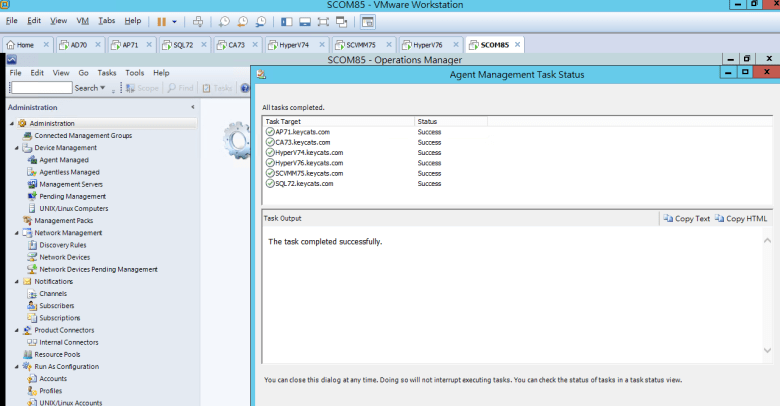Screen dimensions: 780x406
Task: Click the Operations Manager help icon
Action: 244,88
